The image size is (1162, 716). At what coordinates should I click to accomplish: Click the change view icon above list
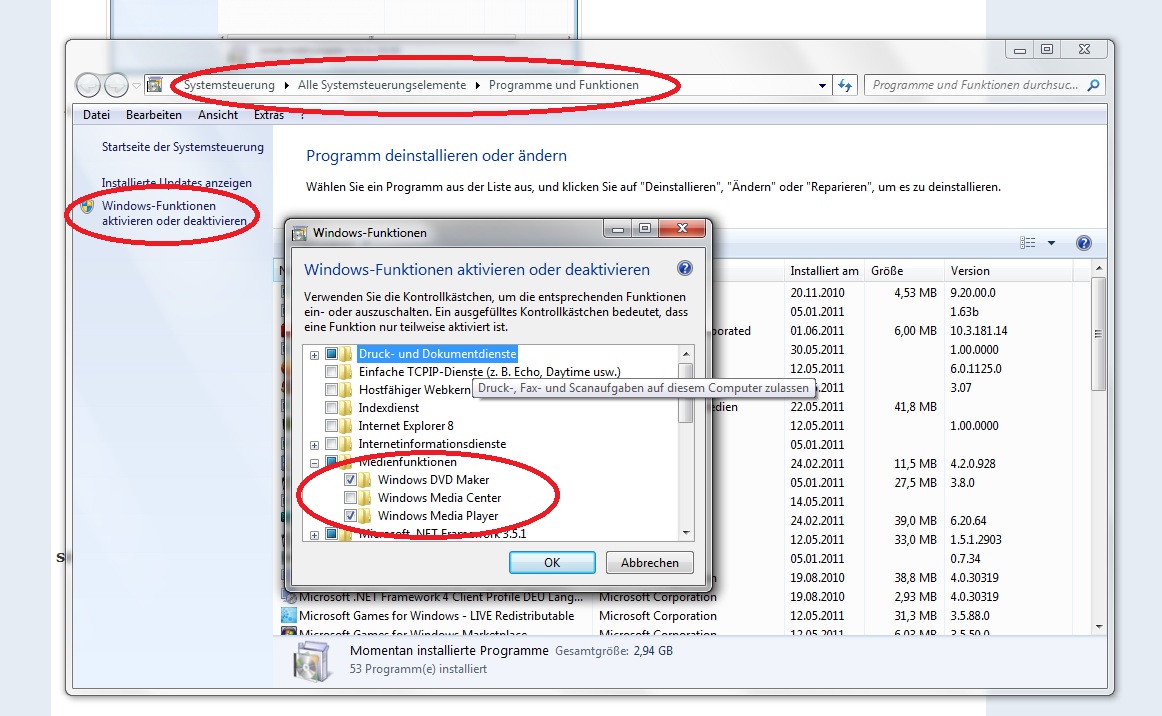pos(1027,243)
